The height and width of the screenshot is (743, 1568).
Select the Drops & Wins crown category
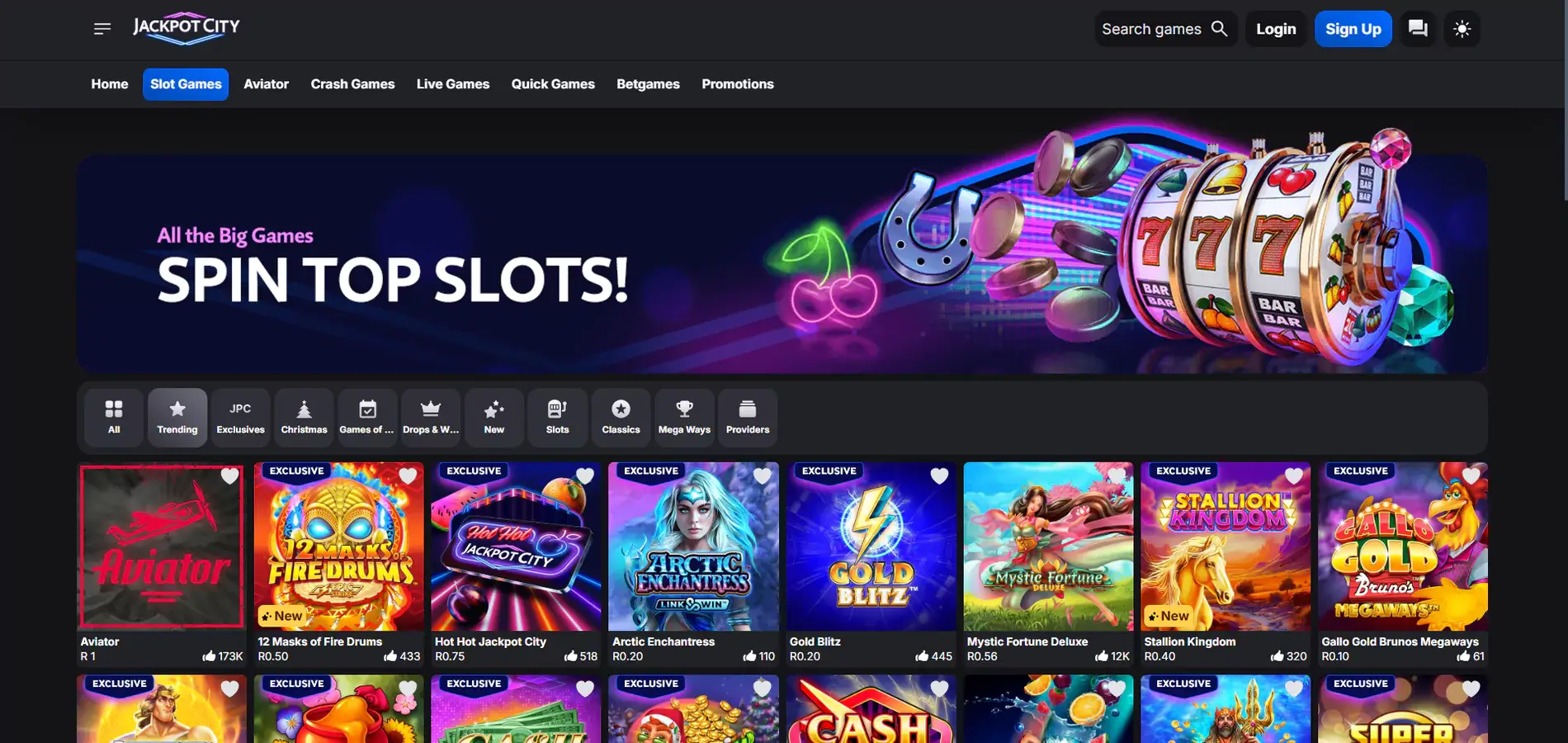point(431,418)
